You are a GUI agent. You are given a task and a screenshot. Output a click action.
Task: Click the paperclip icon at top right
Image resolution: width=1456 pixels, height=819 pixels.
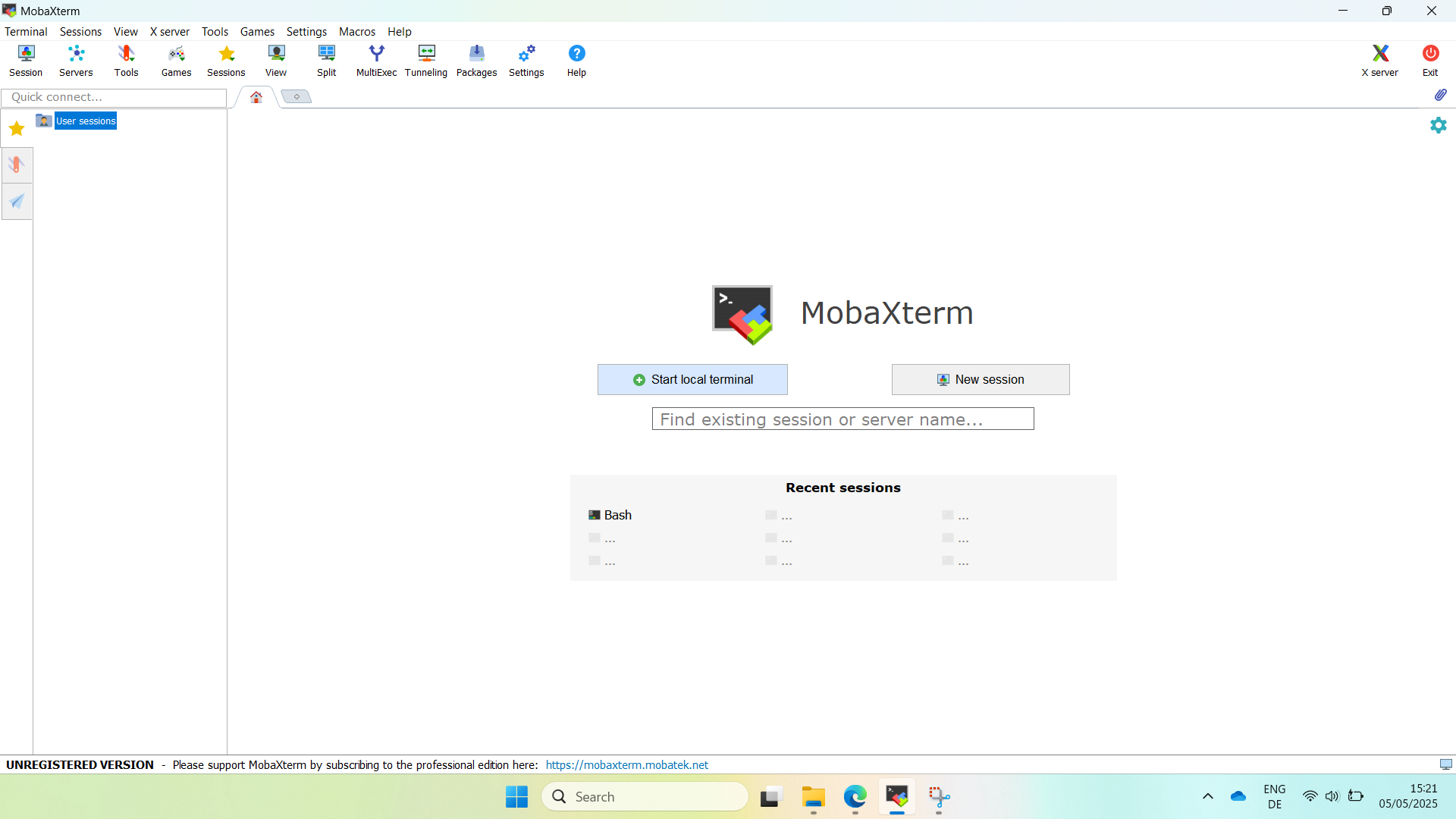1440,95
